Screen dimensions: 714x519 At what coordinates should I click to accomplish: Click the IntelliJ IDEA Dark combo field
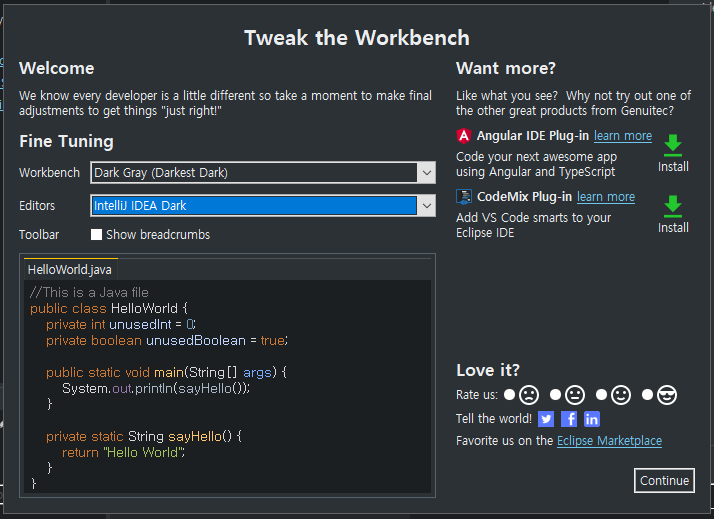click(x=263, y=206)
